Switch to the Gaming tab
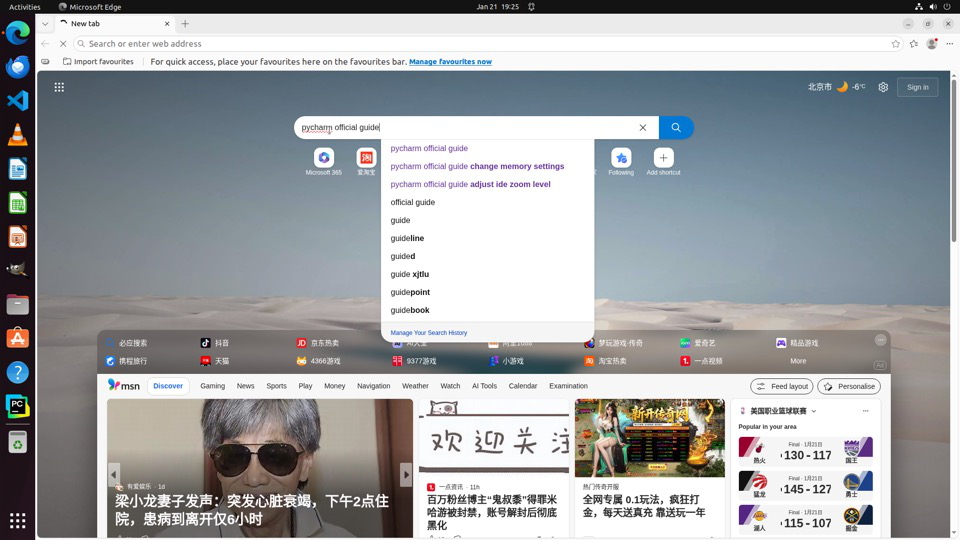Image resolution: width=960 pixels, height=540 pixels. [212, 386]
